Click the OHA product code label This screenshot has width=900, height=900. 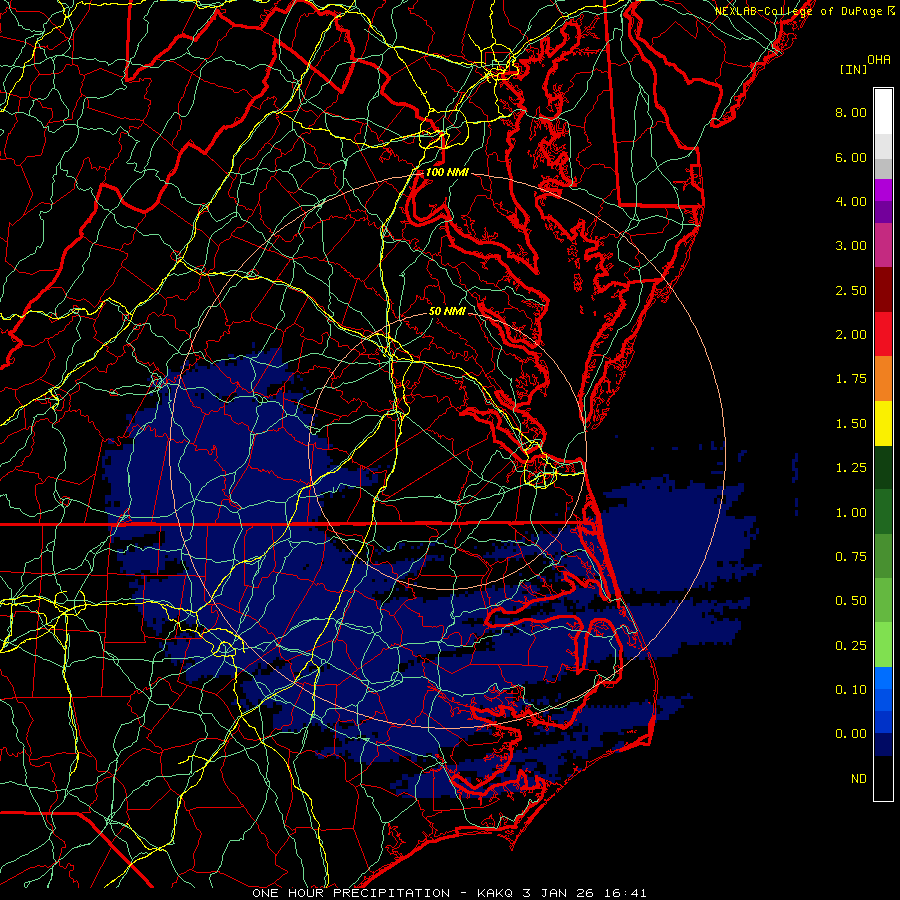coord(879,60)
